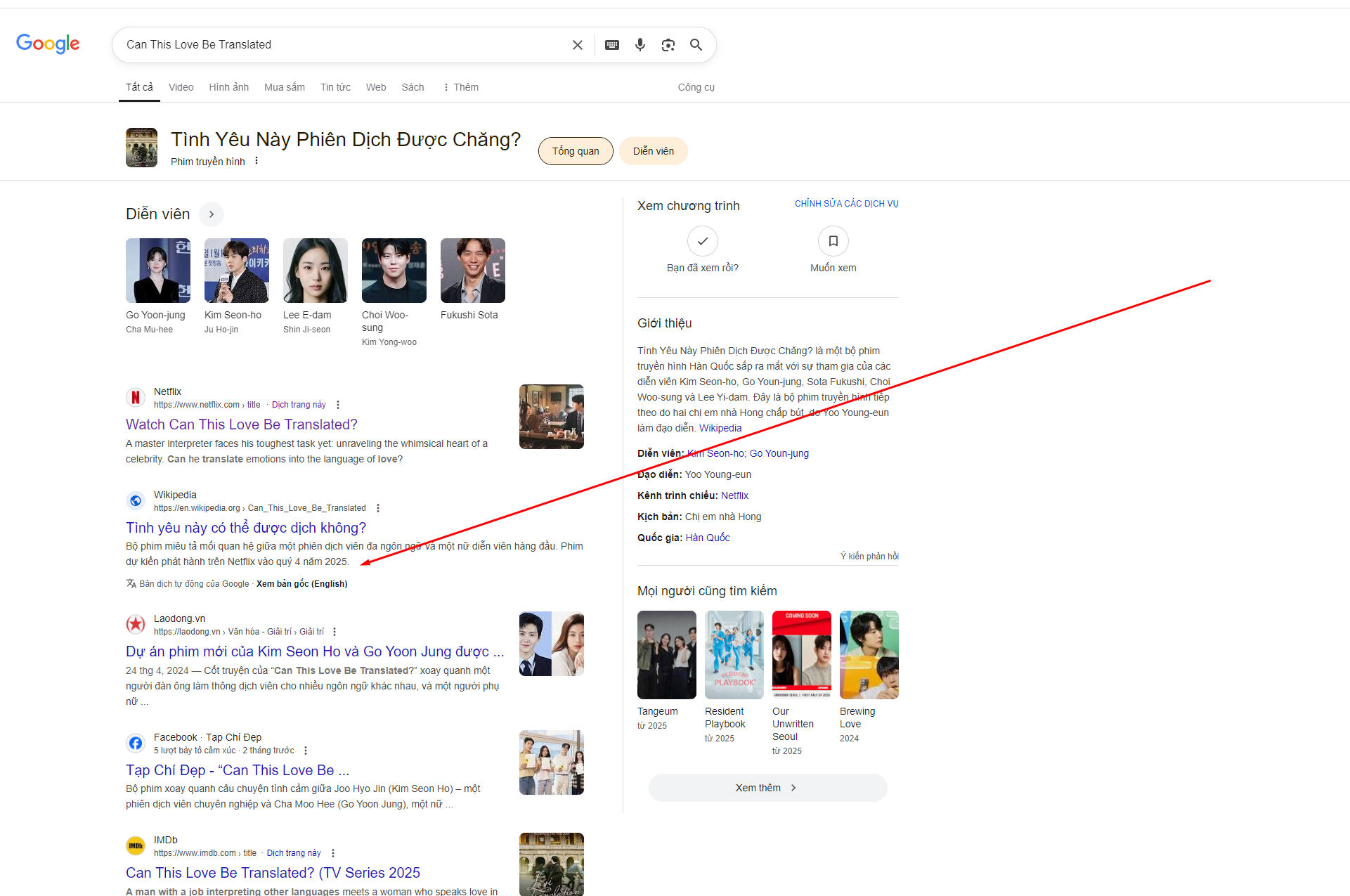Click Ý kiến phản hồi feedback link
Viewport: 1350px width, 896px height.
[869, 557]
